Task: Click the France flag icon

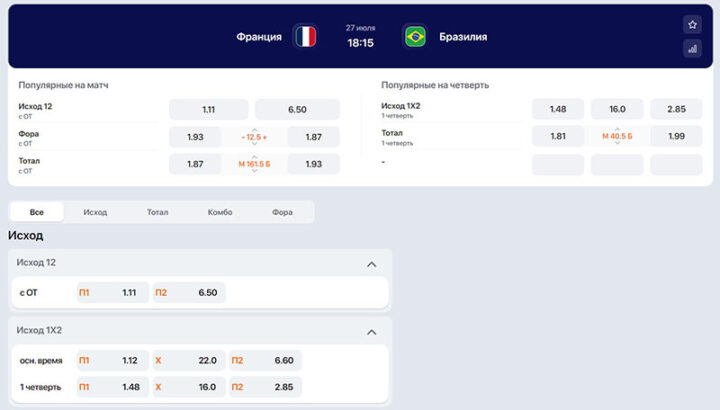Action: (x=305, y=37)
